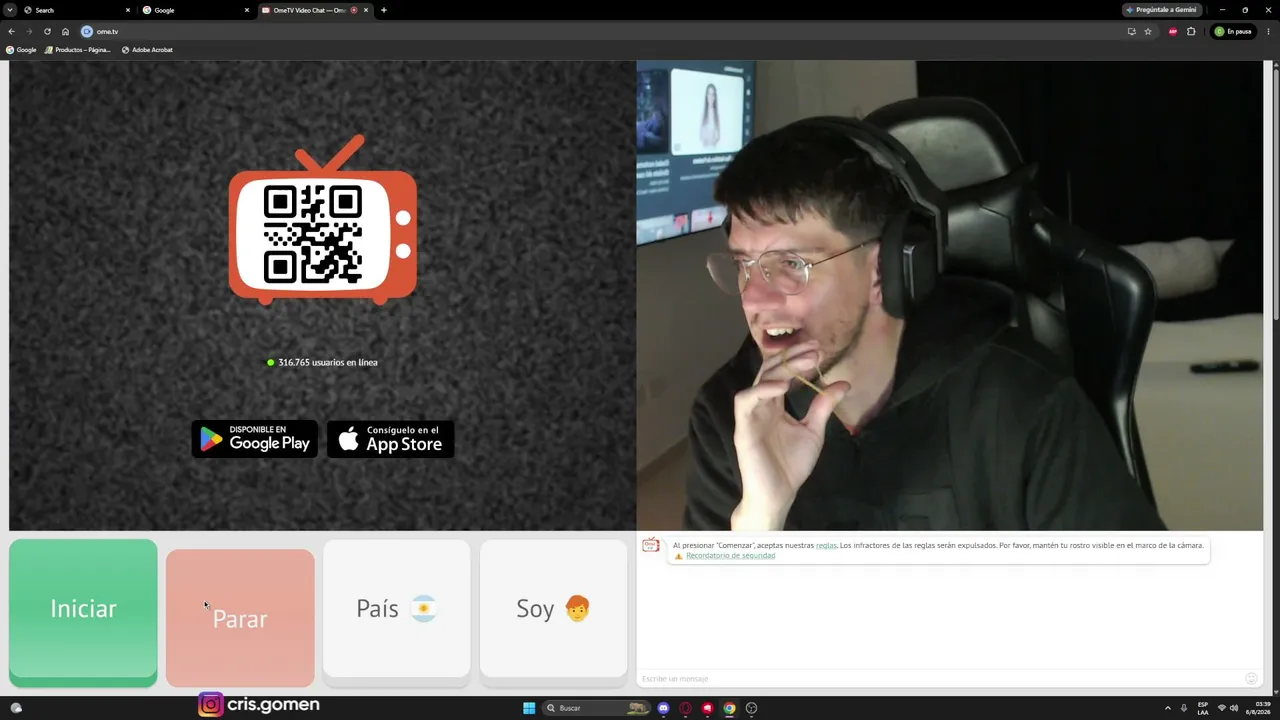This screenshot has width=1280, height=720.
Task: Open Opera GX from the taskbar
Action: (x=685, y=708)
